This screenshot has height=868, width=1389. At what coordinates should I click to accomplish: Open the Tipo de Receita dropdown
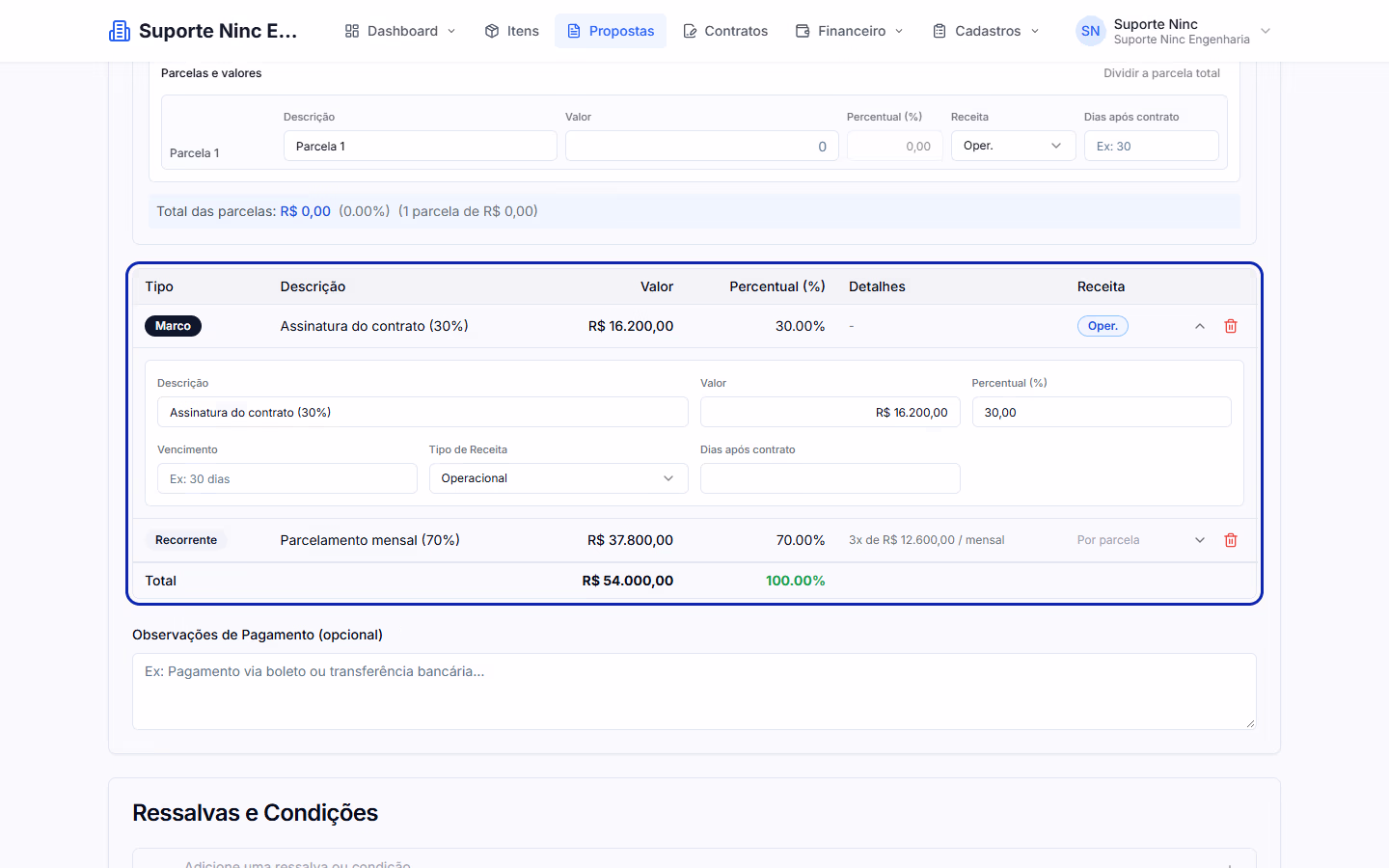point(558,478)
